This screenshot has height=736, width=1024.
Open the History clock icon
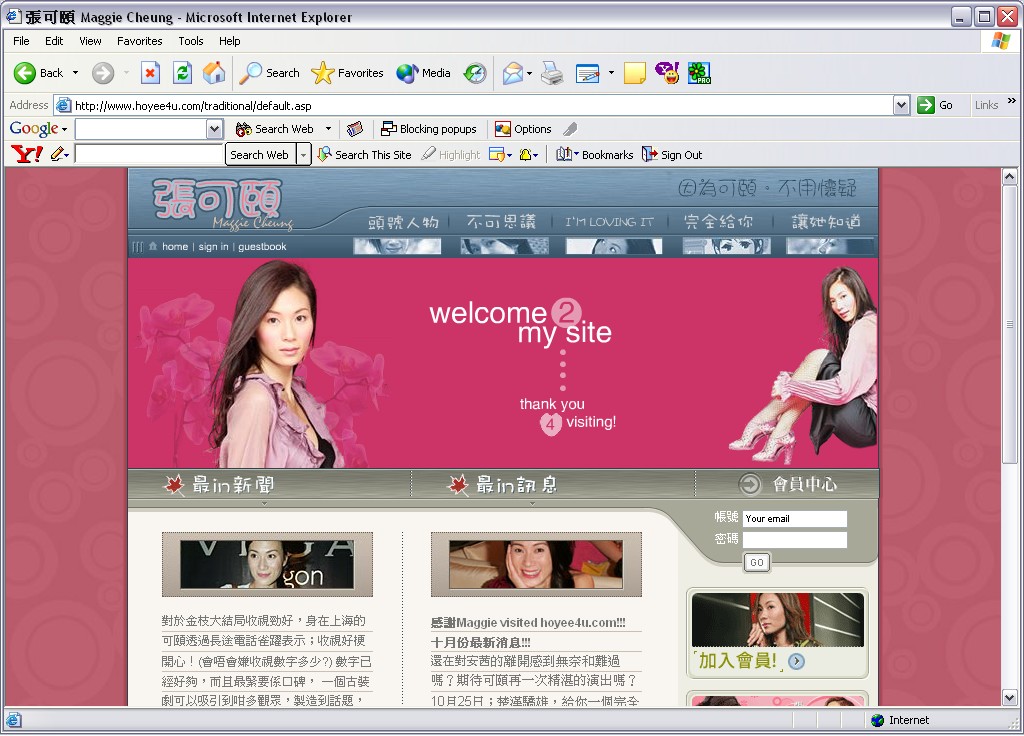coord(475,73)
